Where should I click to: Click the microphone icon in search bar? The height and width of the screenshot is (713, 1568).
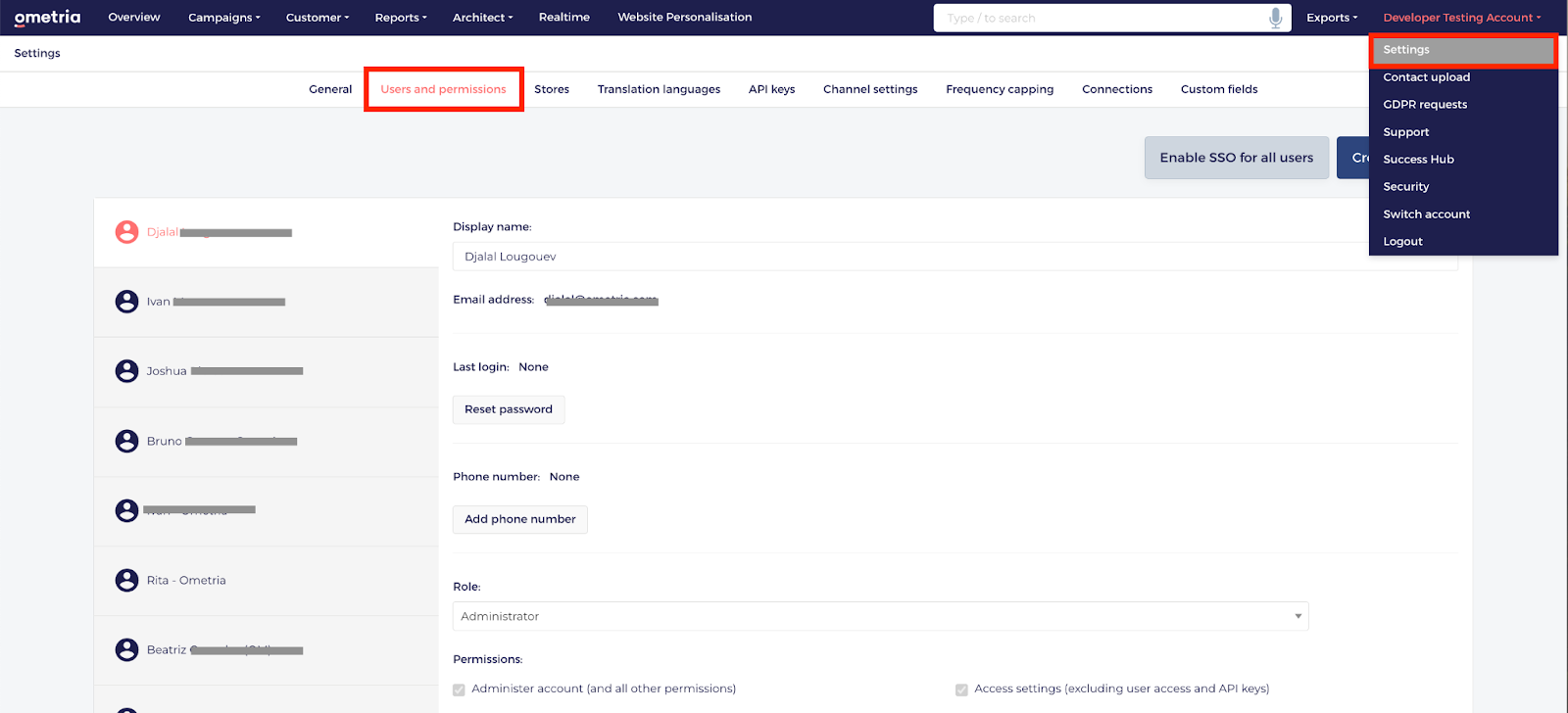point(1275,18)
